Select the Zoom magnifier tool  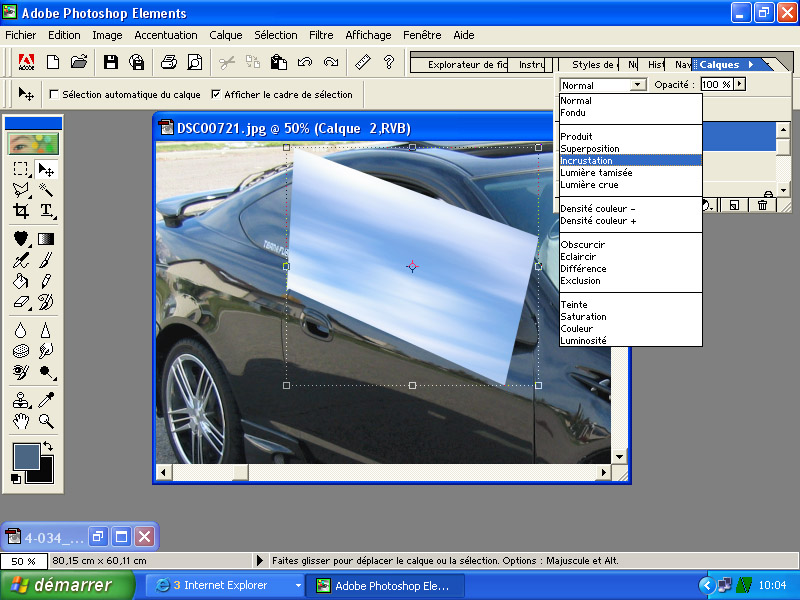(x=46, y=421)
